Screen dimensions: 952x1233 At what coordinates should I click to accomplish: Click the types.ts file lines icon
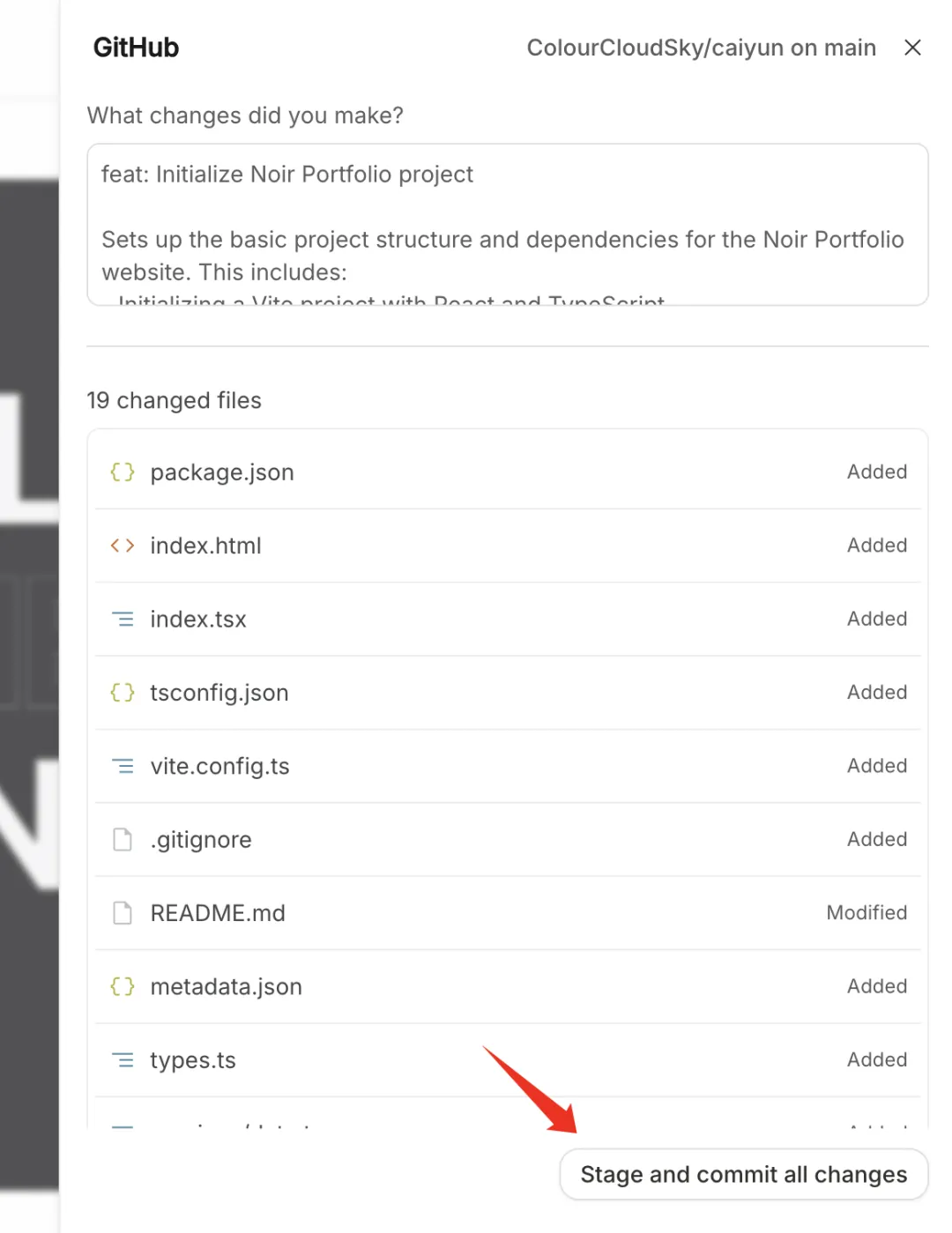pyautogui.click(x=123, y=1060)
